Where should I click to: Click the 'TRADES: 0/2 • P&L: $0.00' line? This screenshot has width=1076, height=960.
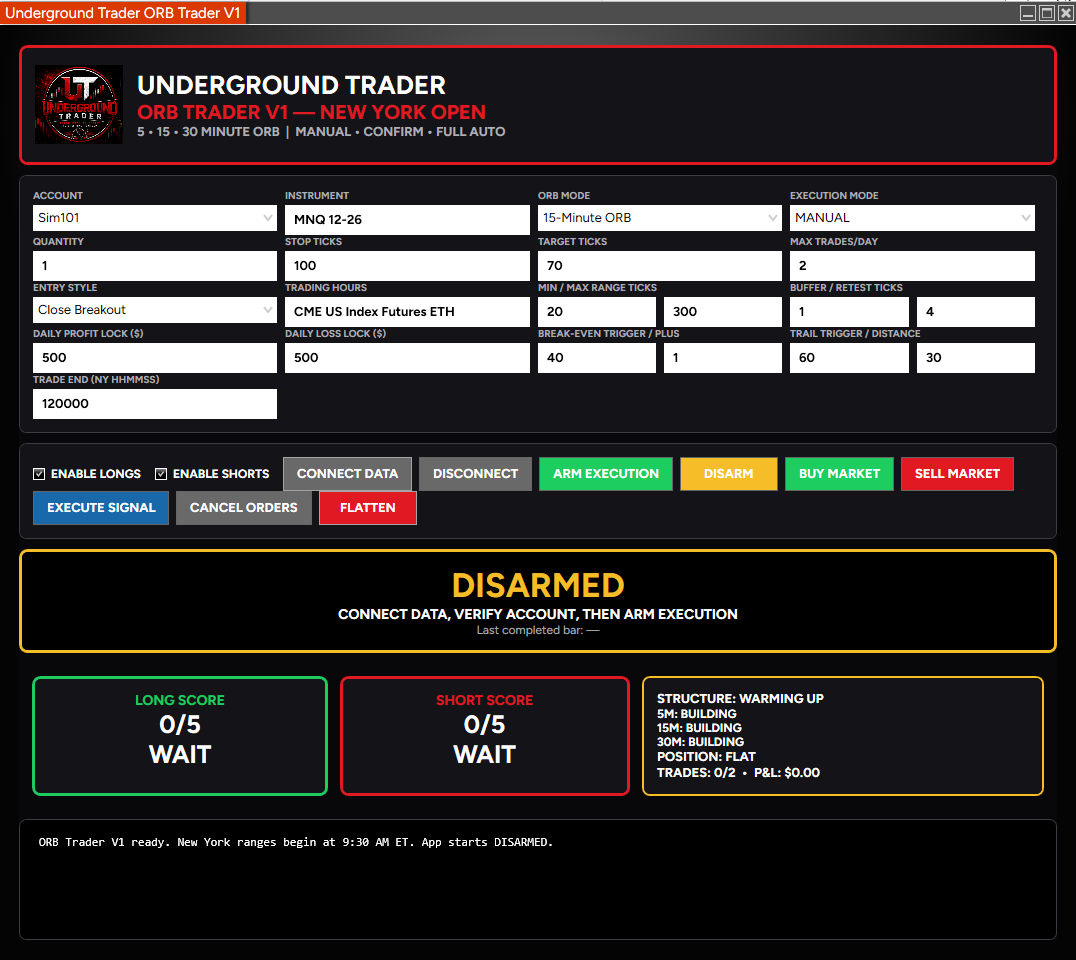(x=738, y=773)
